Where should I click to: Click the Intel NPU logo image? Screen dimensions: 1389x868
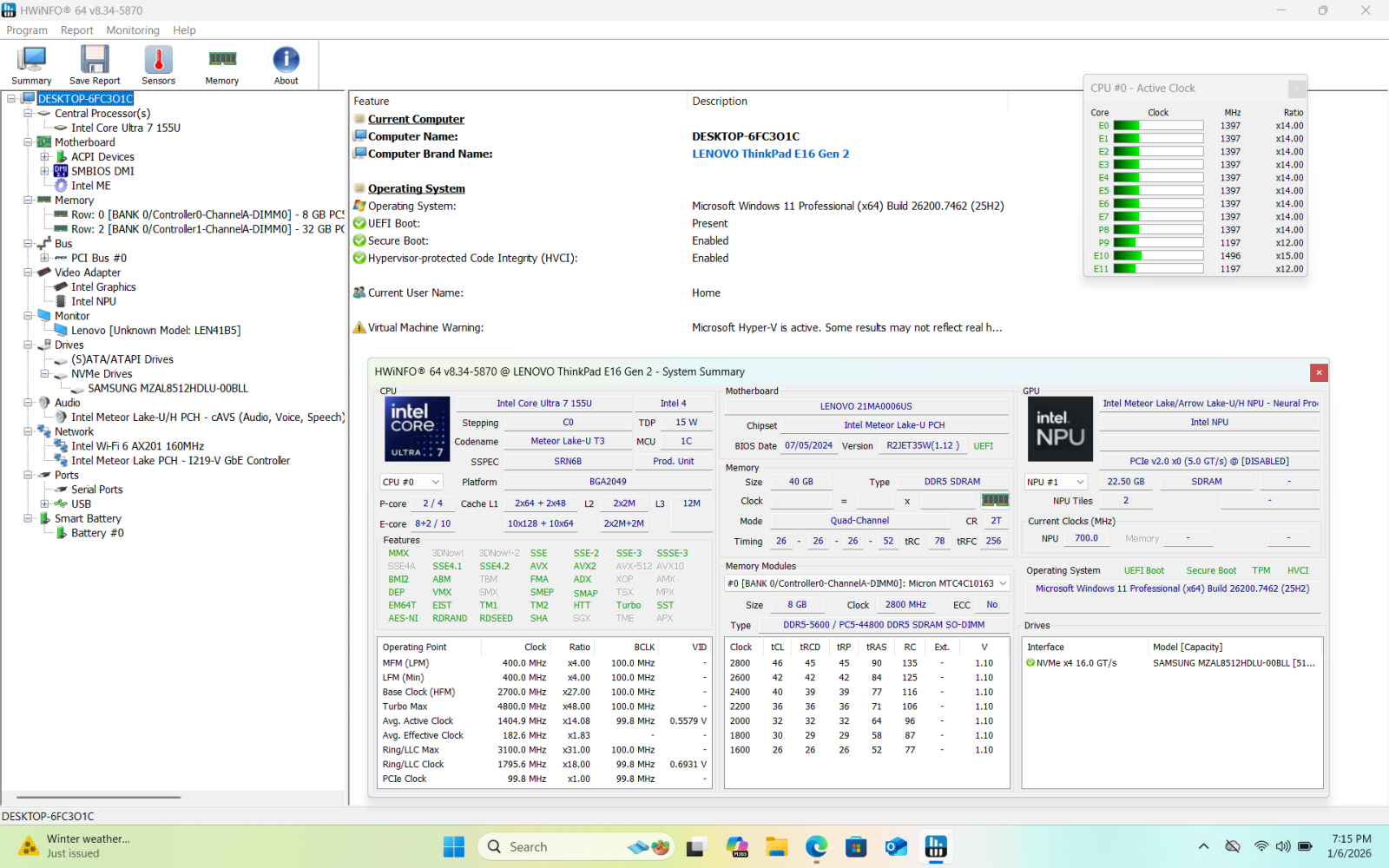(x=1061, y=429)
